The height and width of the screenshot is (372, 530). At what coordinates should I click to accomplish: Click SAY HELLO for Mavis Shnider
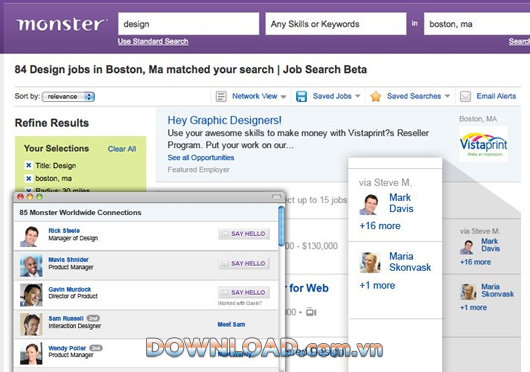point(244,264)
